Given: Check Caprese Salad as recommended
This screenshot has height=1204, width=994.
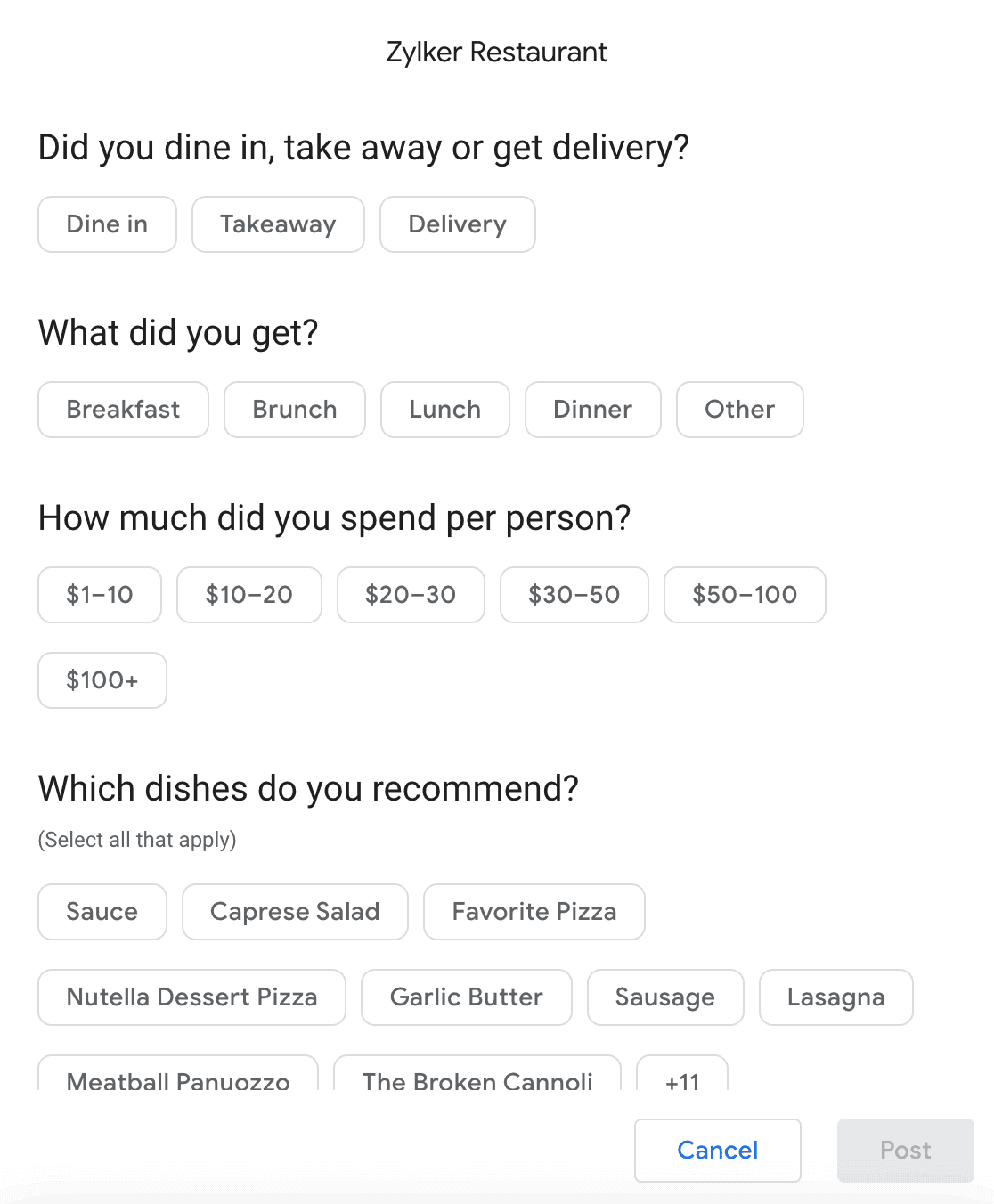Looking at the screenshot, I should (x=295, y=912).
